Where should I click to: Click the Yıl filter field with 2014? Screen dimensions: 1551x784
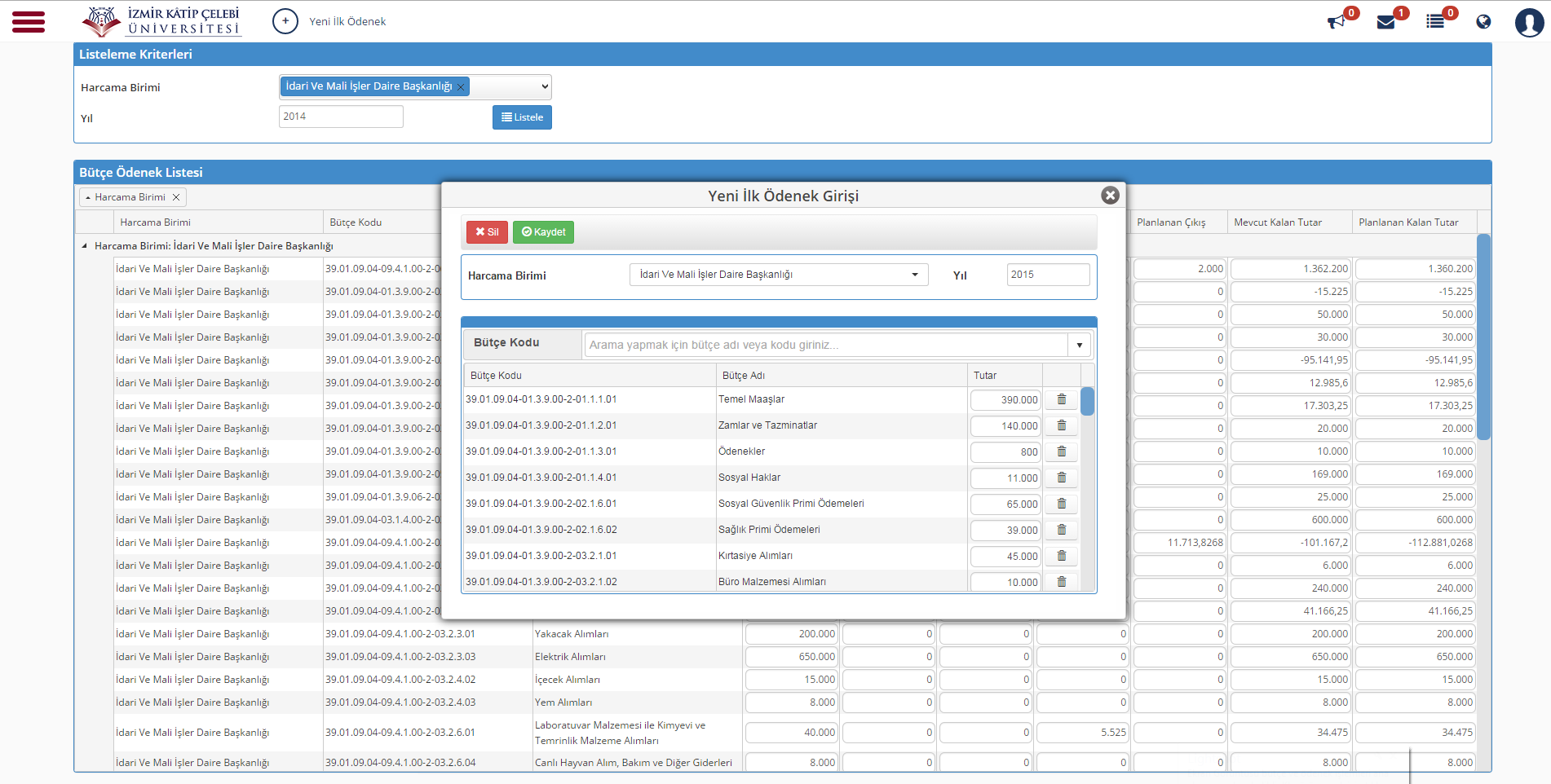(341, 117)
